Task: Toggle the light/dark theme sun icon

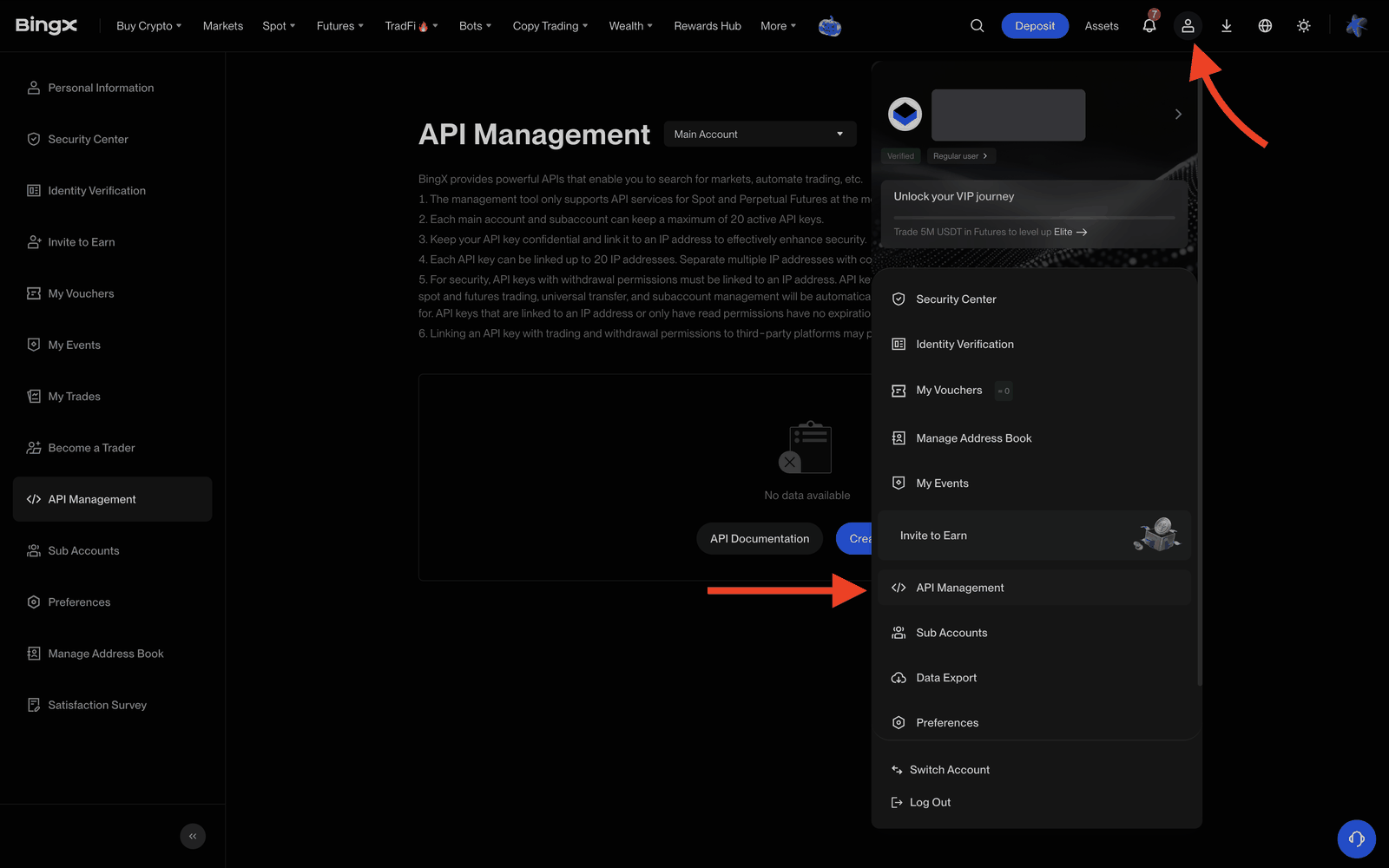Action: [1304, 26]
